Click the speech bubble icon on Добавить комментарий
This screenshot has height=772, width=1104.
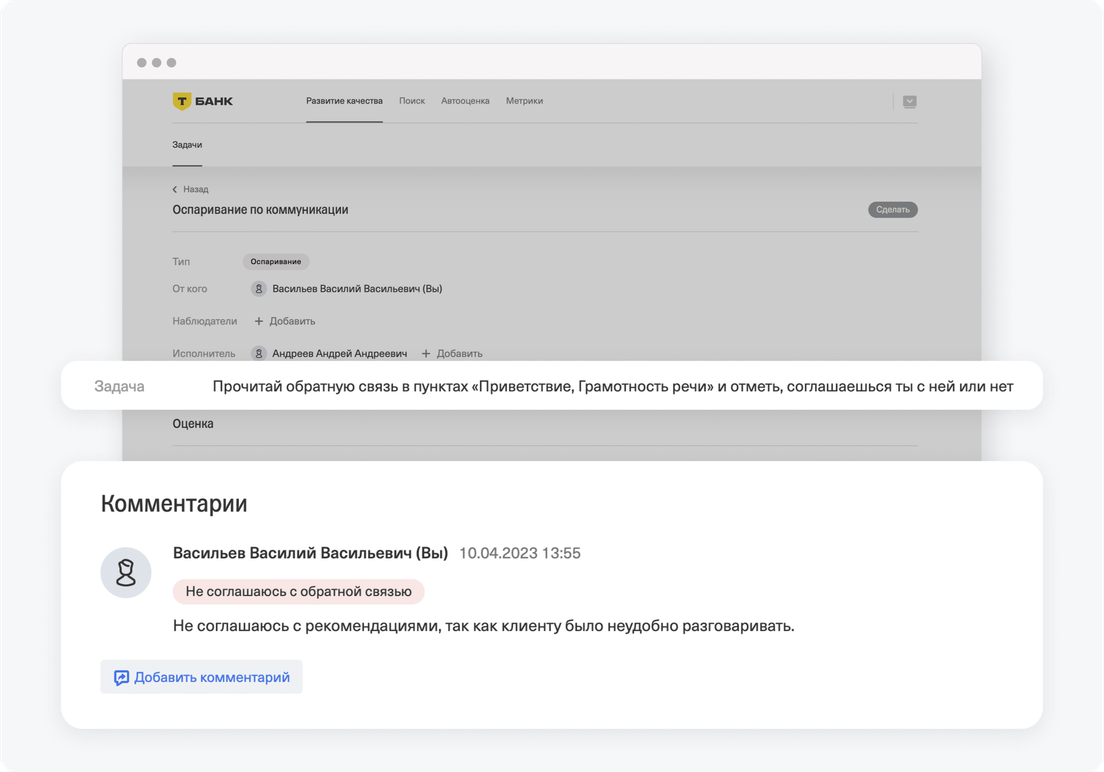[121, 677]
